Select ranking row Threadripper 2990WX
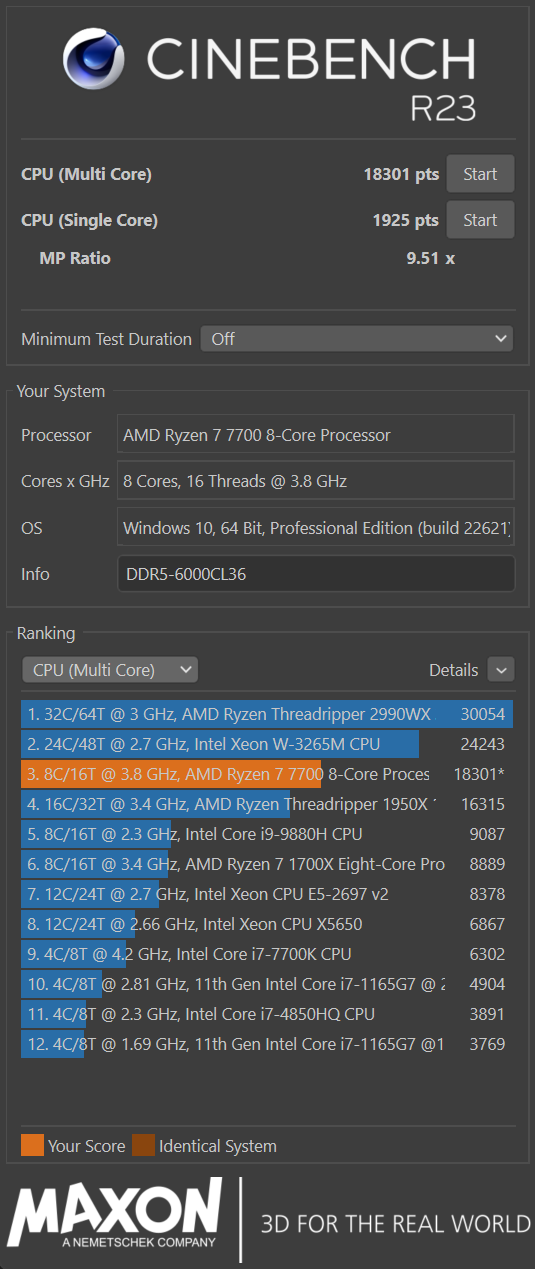The image size is (535, 1269). point(267,714)
